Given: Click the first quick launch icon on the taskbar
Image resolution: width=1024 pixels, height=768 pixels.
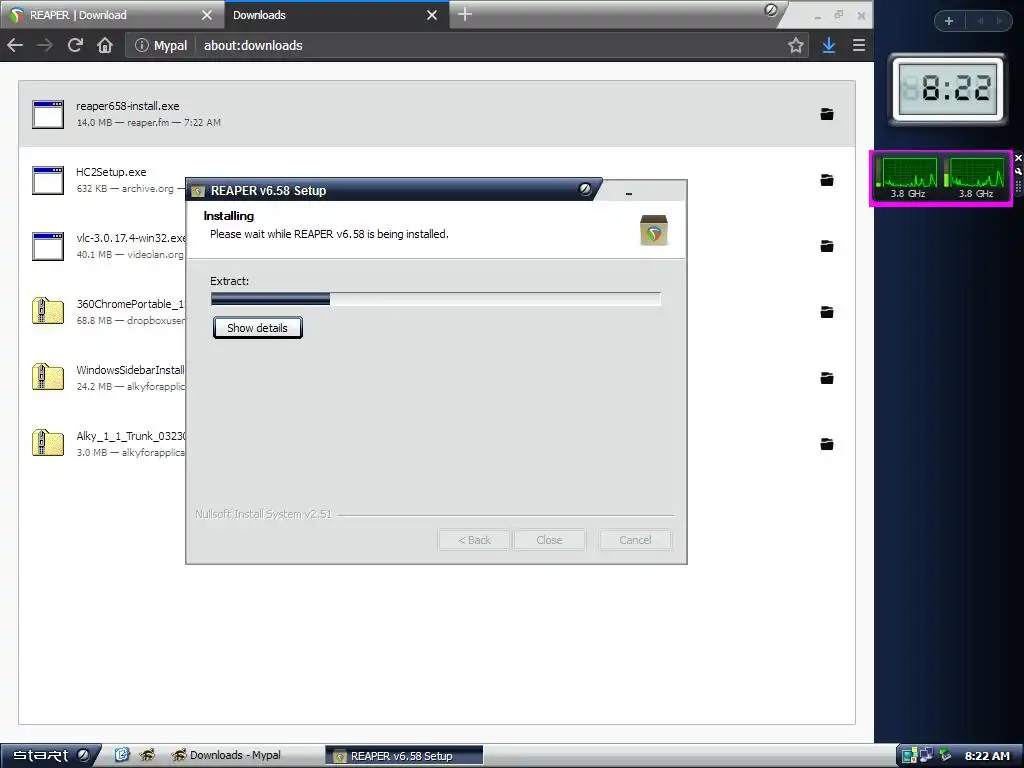Looking at the screenshot, I should (122, 755).
